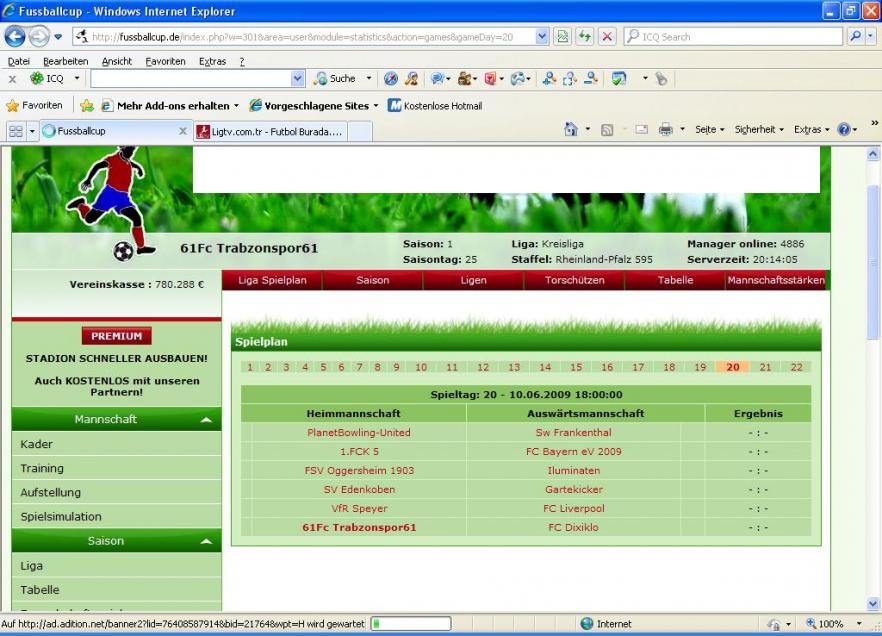Open the Torschützen statistics tab
882x636 pixels.
pyautogui.click(x=574, y=280)
